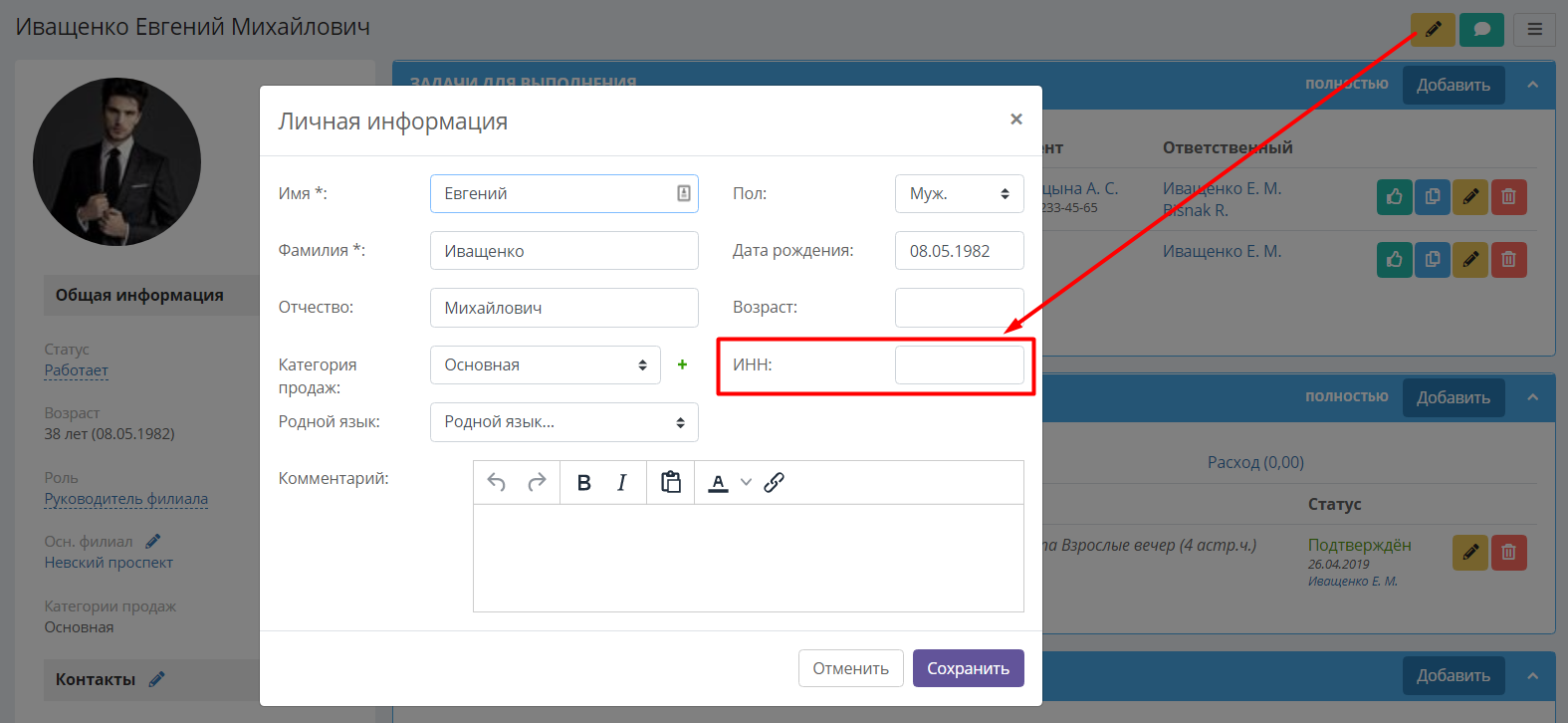Click the paste clipboard icon in editor
The image size is (1568, 723).
tap(671, 482)
